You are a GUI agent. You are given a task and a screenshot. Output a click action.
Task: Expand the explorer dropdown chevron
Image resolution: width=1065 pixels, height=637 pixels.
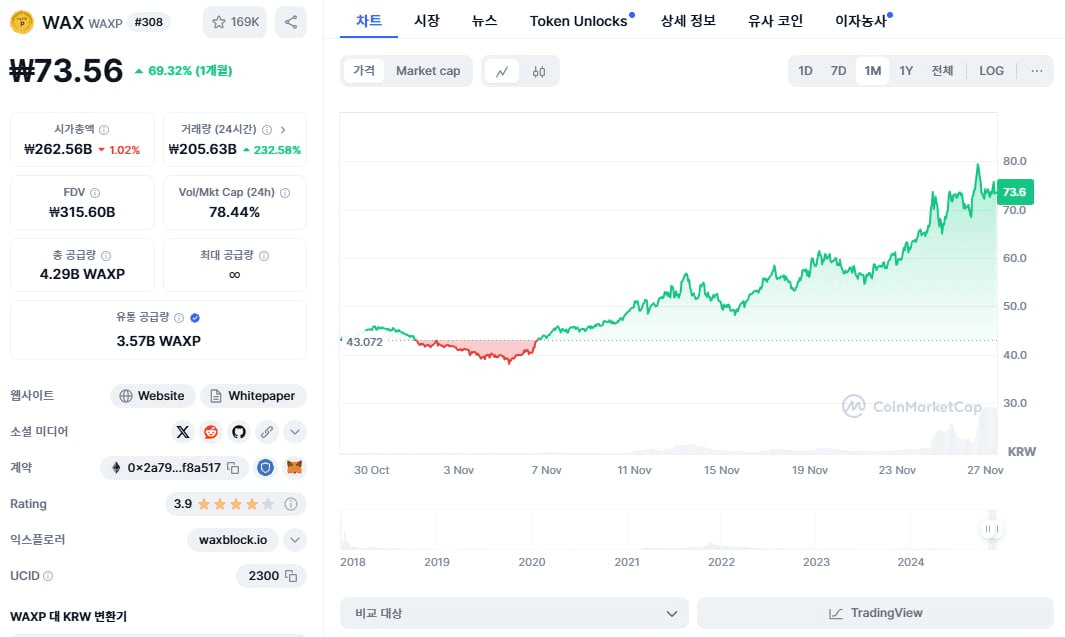pos(295,540)
